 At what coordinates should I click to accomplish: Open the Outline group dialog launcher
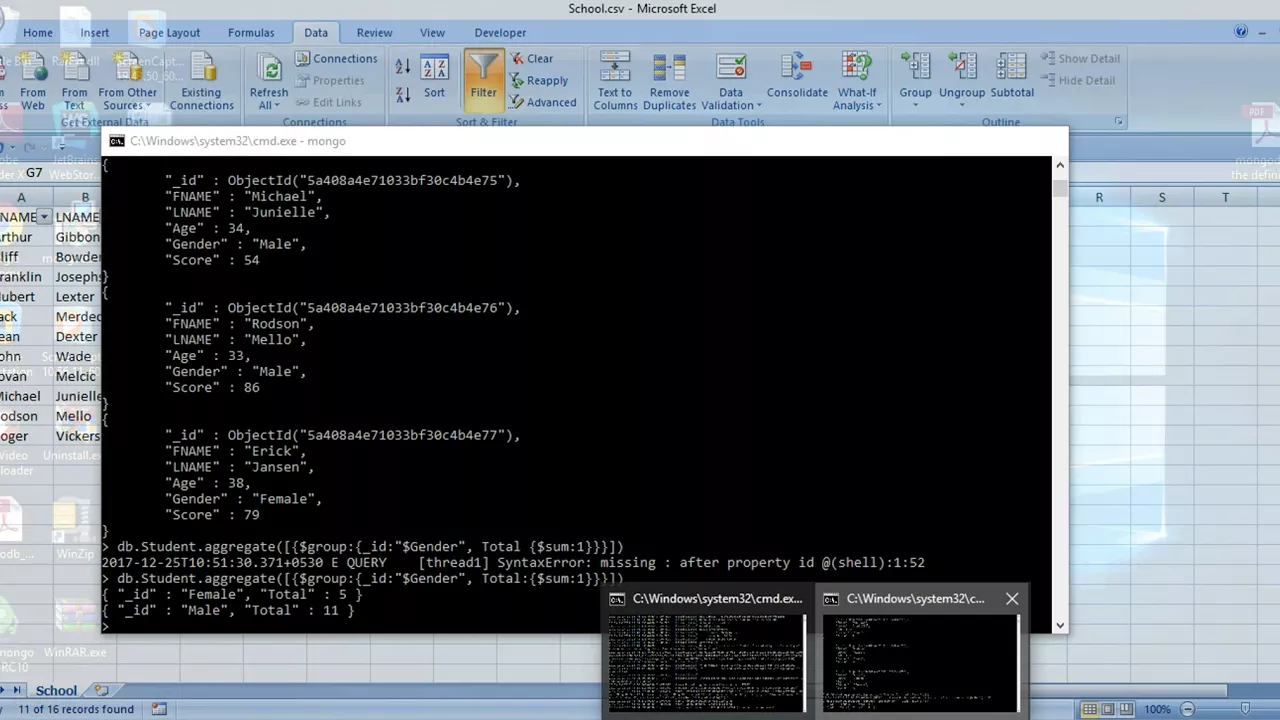click(1119, 122)
